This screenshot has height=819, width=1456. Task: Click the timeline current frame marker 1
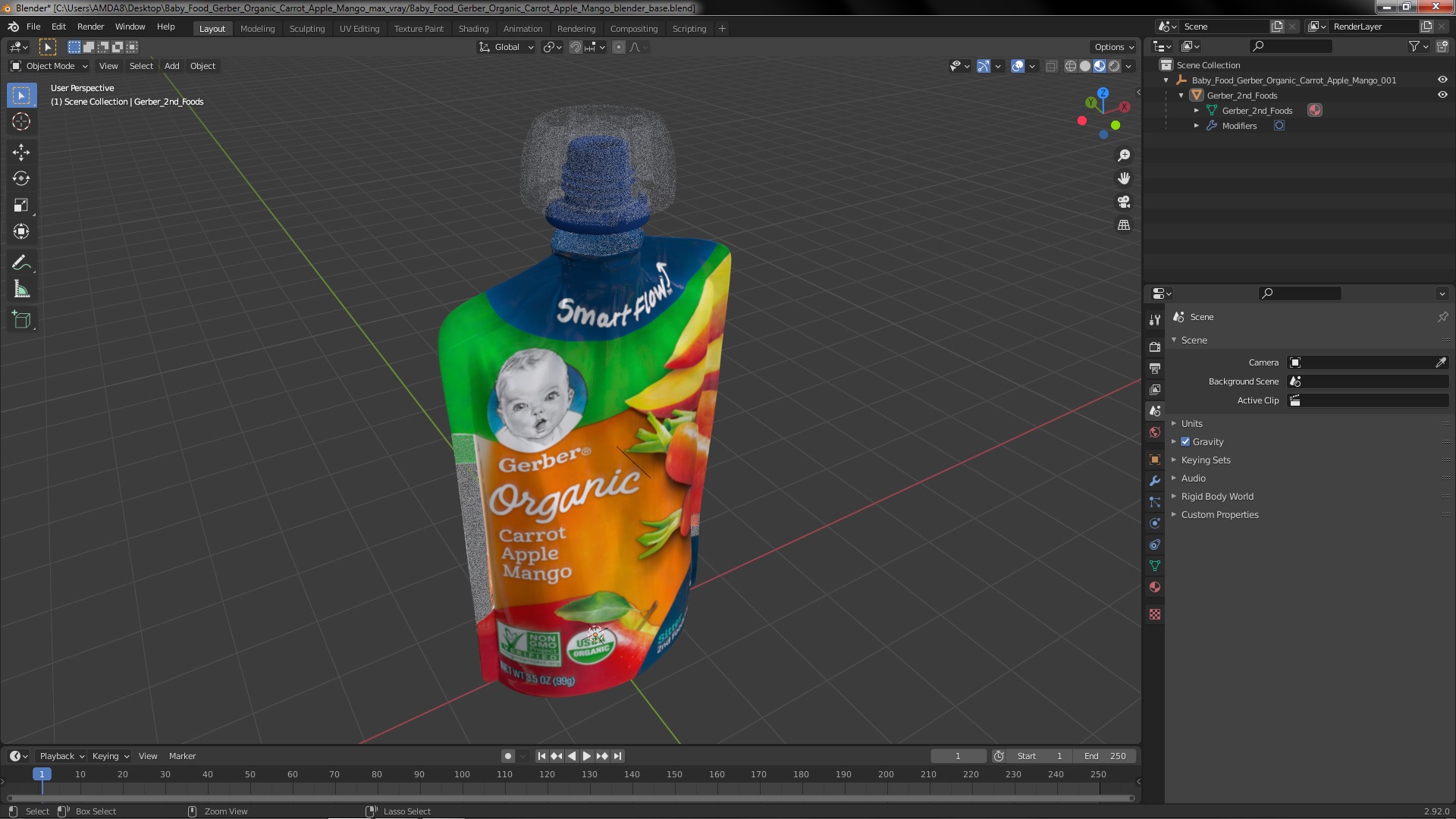tap(42, 774)
